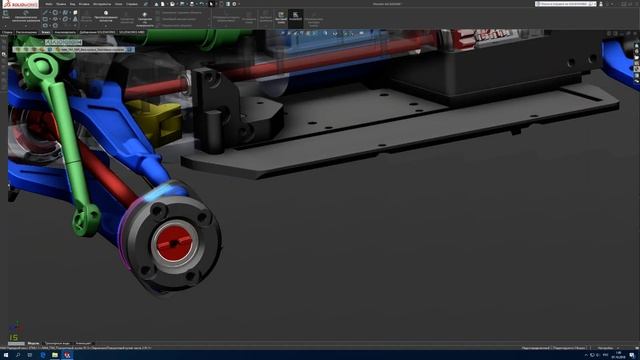Open the Файл (File) menu
Viewport: 640px width, 360px height.
[x=49, y=4]
